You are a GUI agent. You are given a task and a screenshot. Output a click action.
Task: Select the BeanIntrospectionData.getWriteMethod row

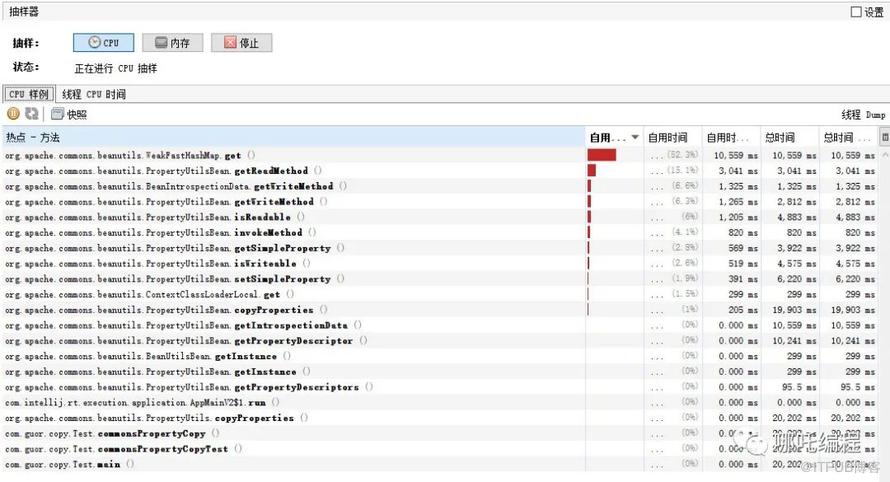441,186
